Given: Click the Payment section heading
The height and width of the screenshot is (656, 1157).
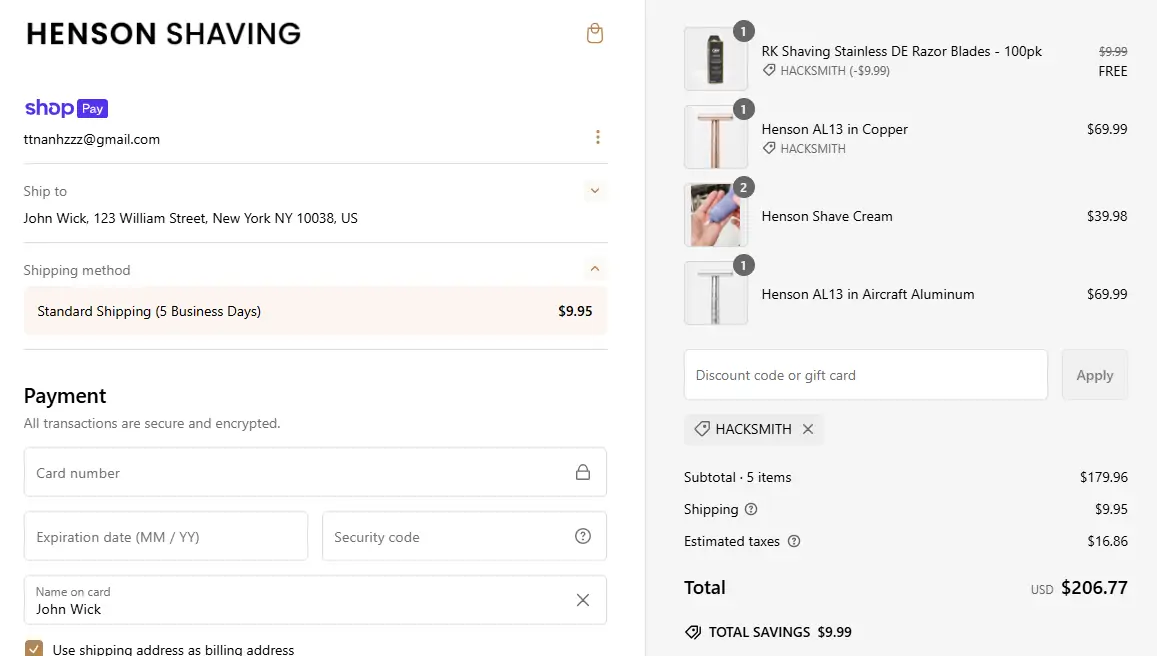Looking at the screenshot, I should (x=65, y=396).
